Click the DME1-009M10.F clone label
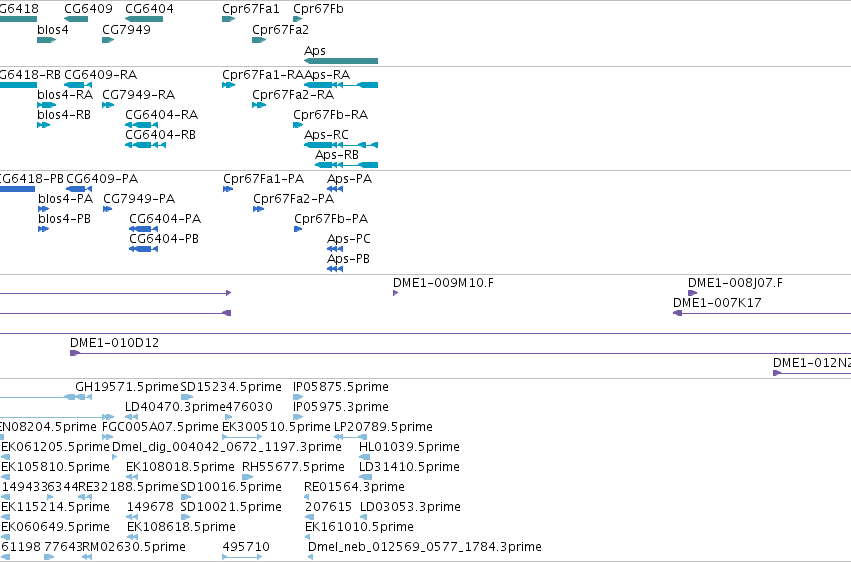The image size is (851, 562). [x=443, y=283]
